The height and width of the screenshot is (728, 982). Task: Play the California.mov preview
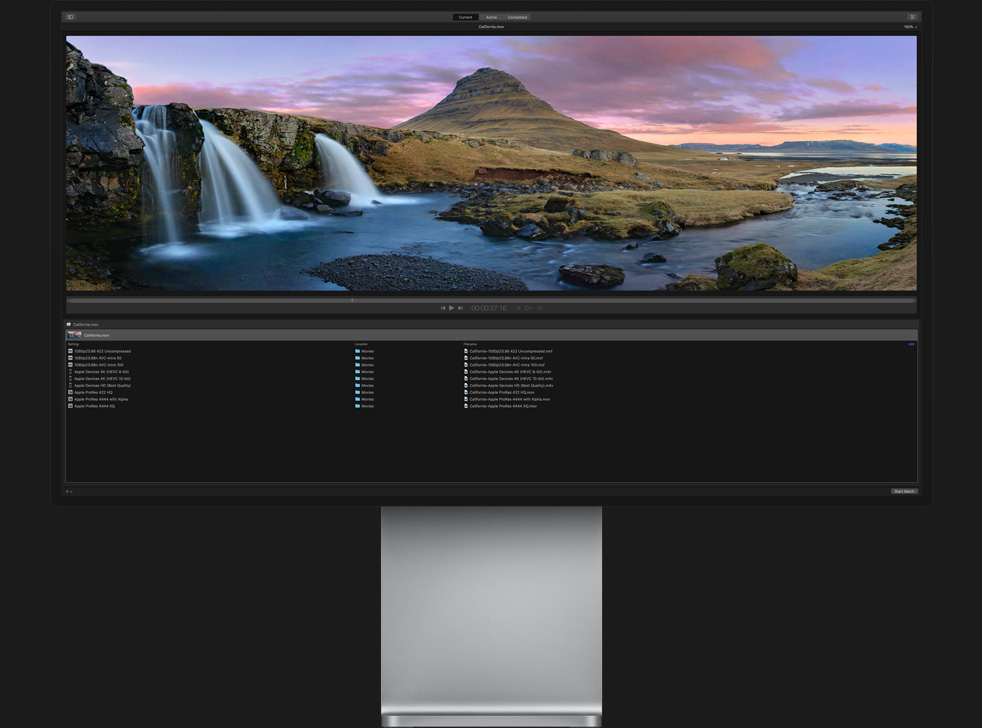[x=452, y=308]
